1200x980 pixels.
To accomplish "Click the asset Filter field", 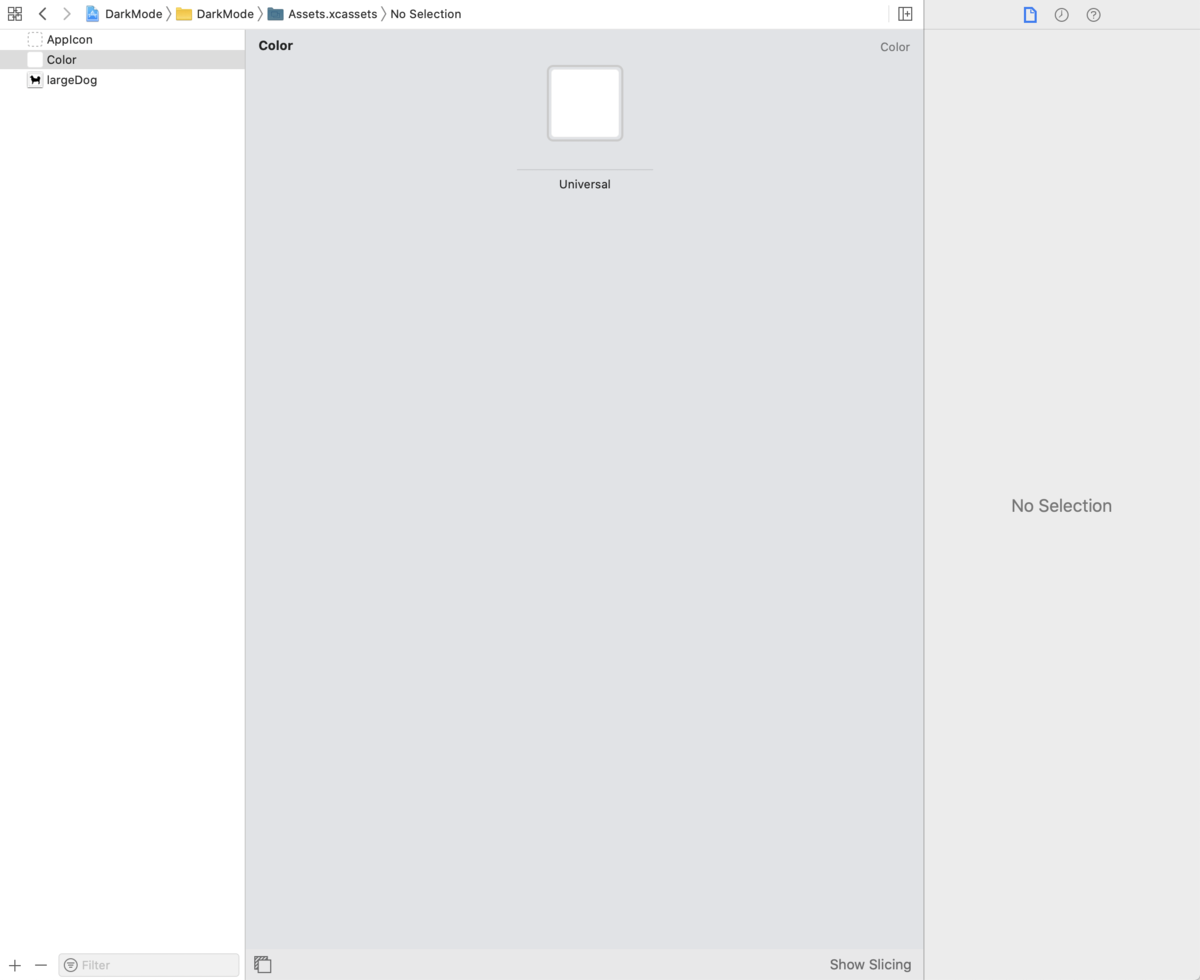I will click(149, 965).
